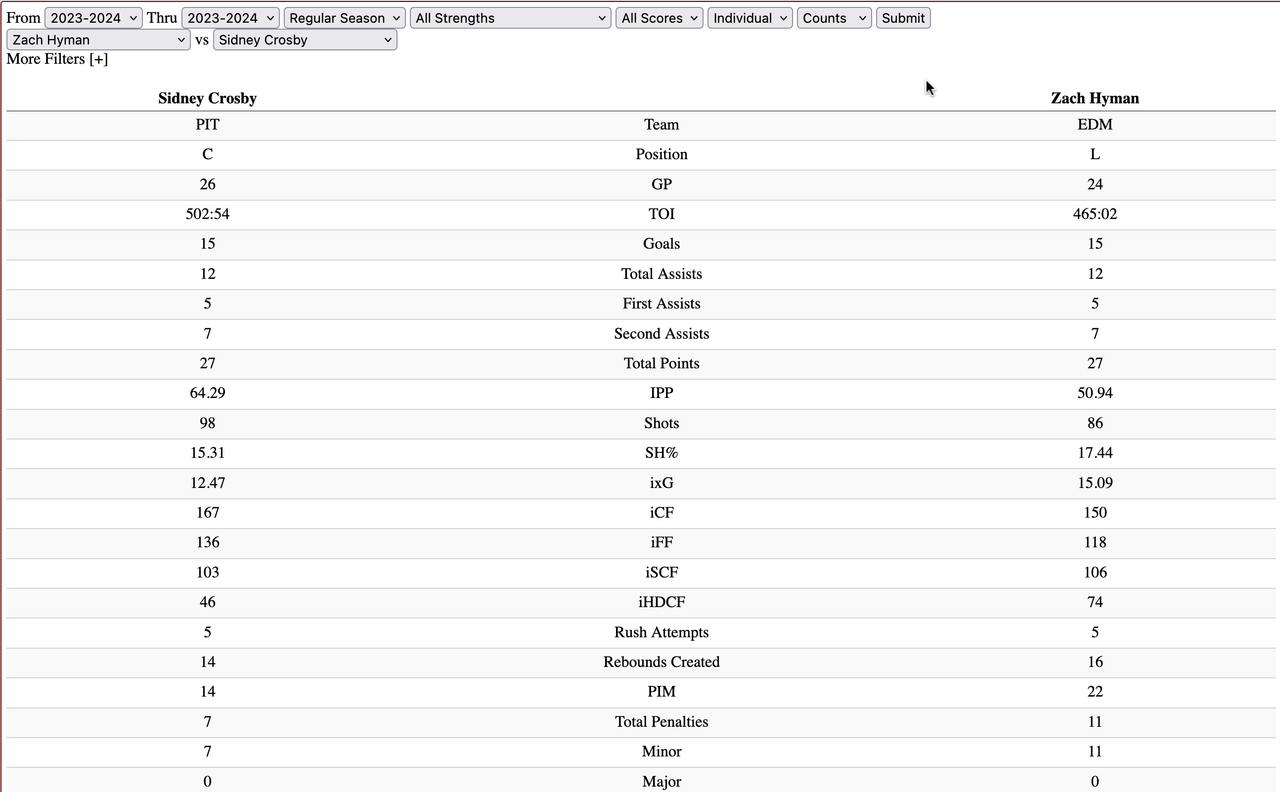This screenshot has width=1280, height=792.
Task: Click the PIM row label
Action: coord(661,692)
